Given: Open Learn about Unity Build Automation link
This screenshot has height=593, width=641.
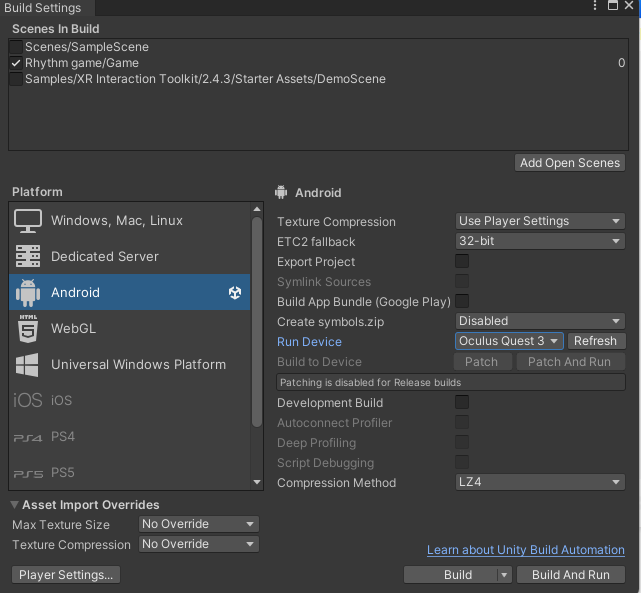Looking at the screenshot, I should pyautogui.click(x=526, y=550).
